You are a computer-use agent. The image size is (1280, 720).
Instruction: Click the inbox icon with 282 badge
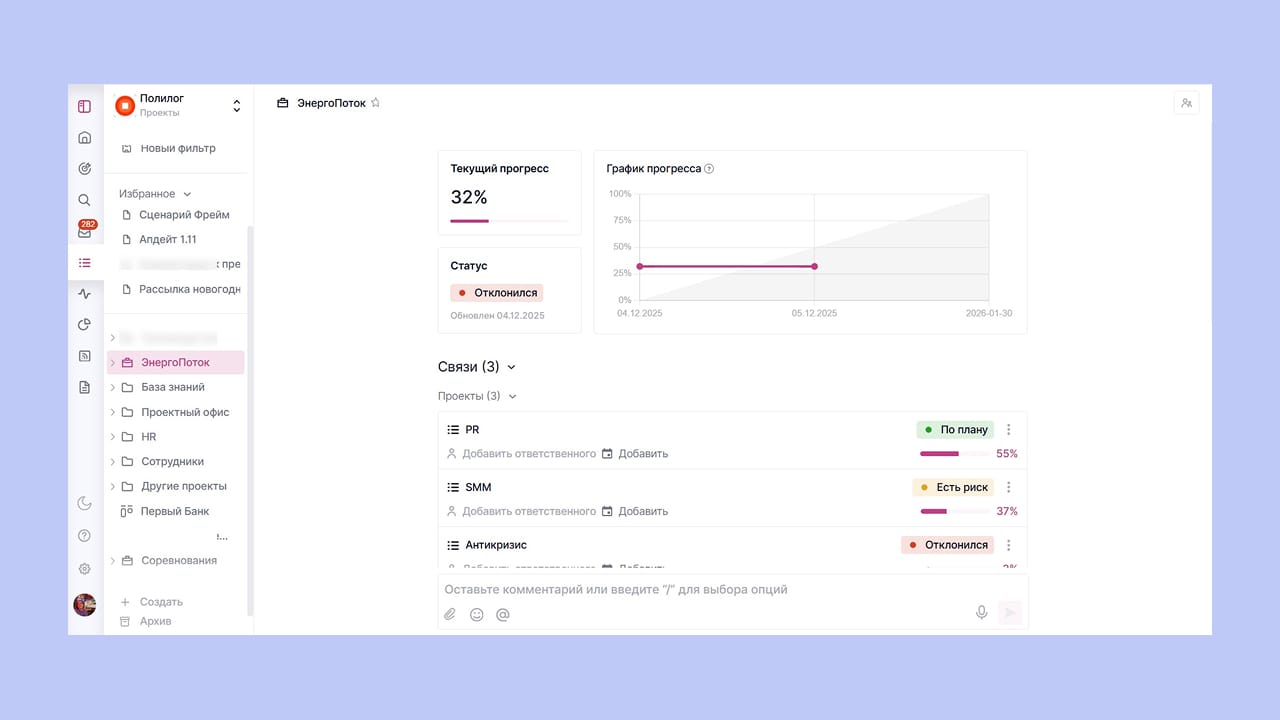tap(85, 232)
